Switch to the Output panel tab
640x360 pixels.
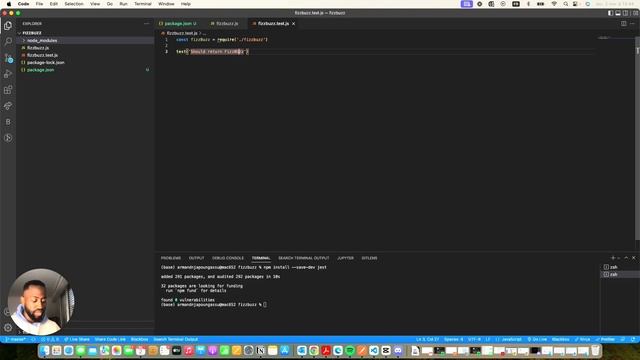coord(196,258)
